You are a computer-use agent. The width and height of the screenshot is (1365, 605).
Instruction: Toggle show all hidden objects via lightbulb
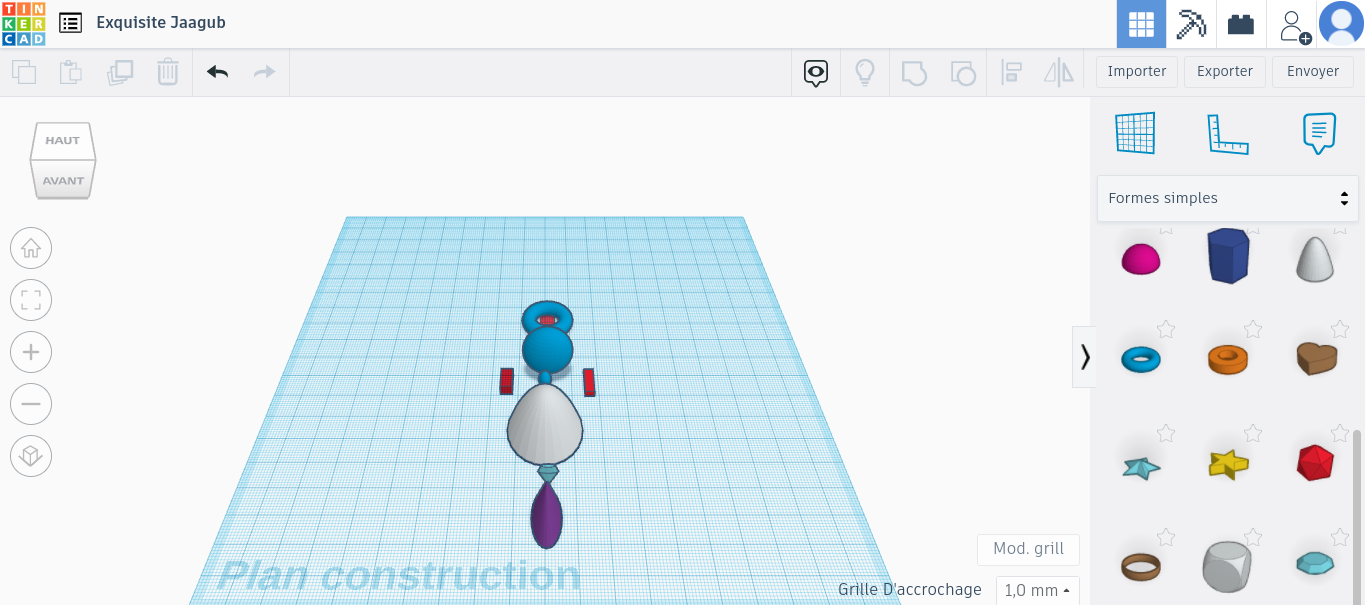click(x=865, y=71)
